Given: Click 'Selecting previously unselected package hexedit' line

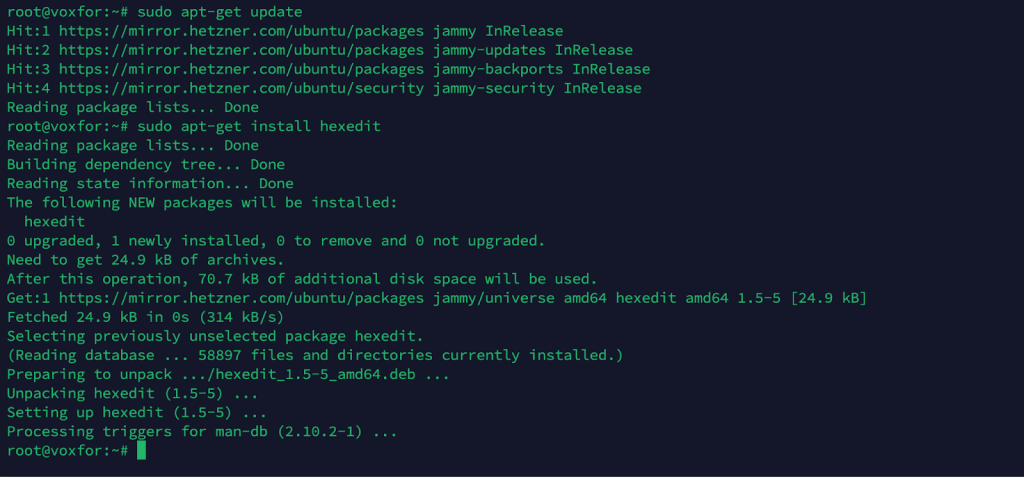Looking at the screenshot, I should (215, 337).
